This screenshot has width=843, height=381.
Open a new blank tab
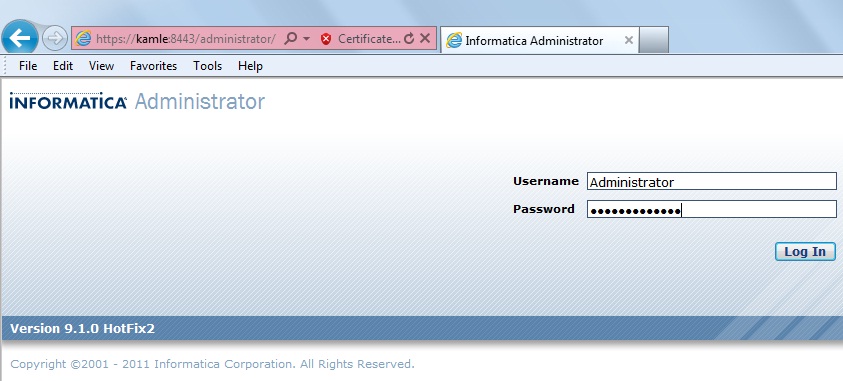654,40
